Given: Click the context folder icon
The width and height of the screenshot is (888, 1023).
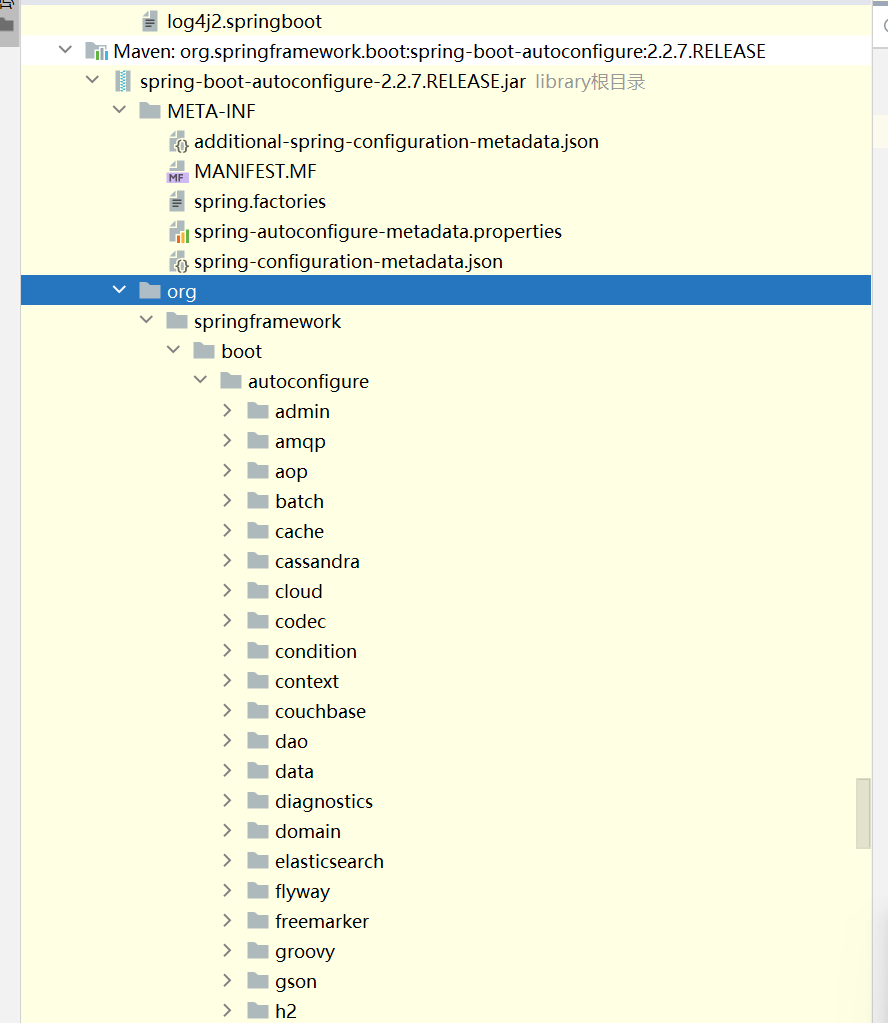Looking at the screenshot, I should click(258, 680).
